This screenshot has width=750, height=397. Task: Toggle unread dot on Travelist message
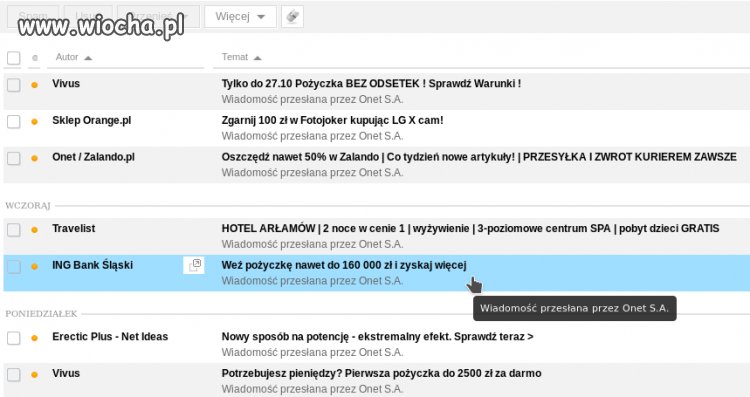(x=34, y=230)
